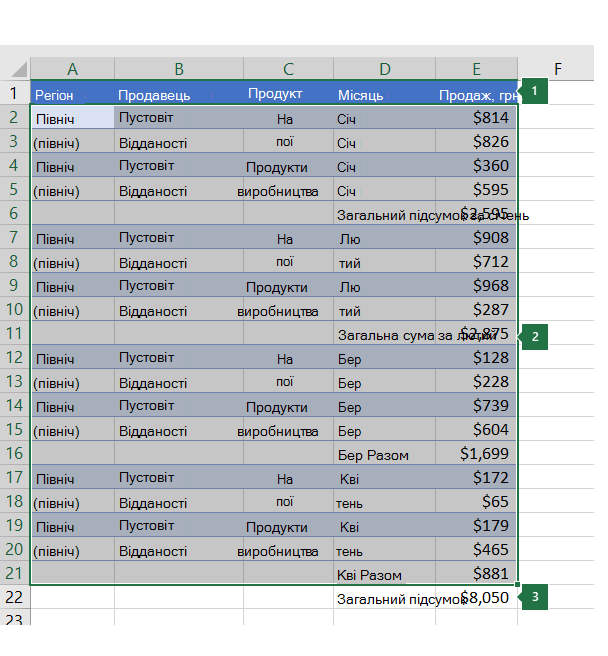Click the Select All corner triangle
This screenshot has width=608, height=656.
(x=19, y=69)
